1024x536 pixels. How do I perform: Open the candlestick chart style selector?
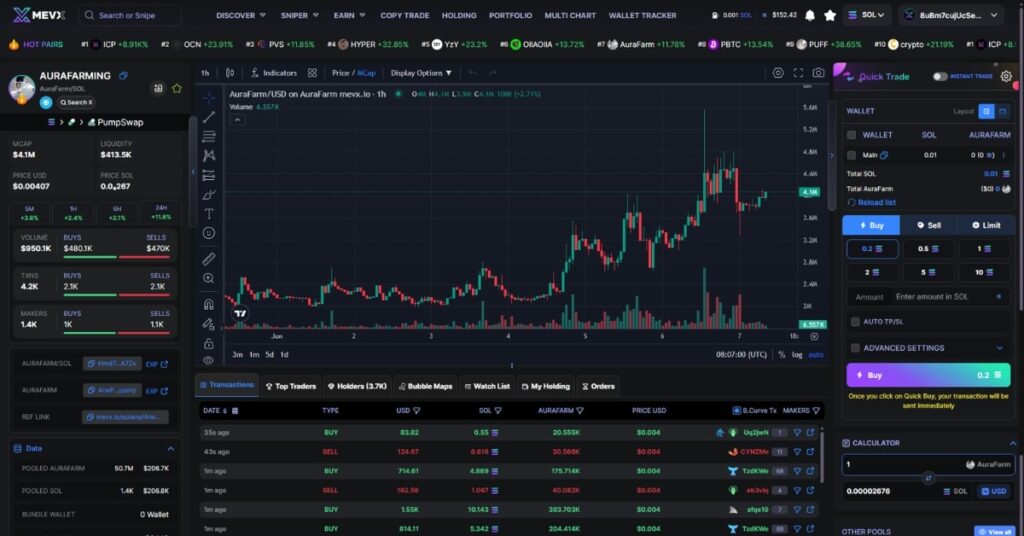(x=230, y=73)
